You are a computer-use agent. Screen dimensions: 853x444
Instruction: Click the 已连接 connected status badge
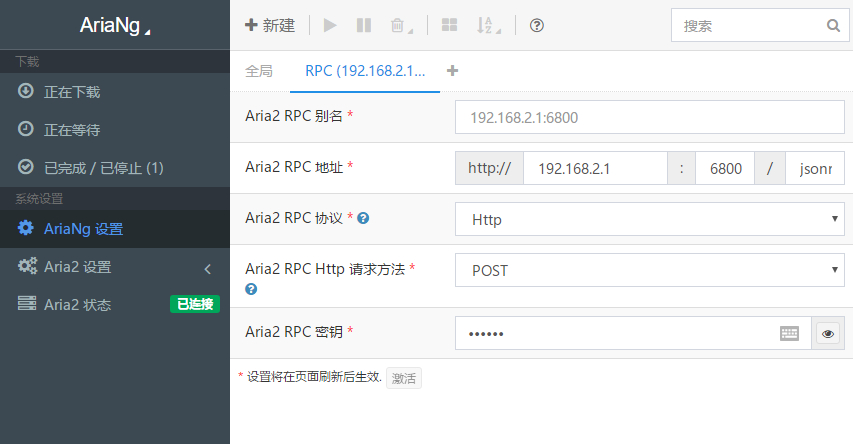click(x=195, y=304)
